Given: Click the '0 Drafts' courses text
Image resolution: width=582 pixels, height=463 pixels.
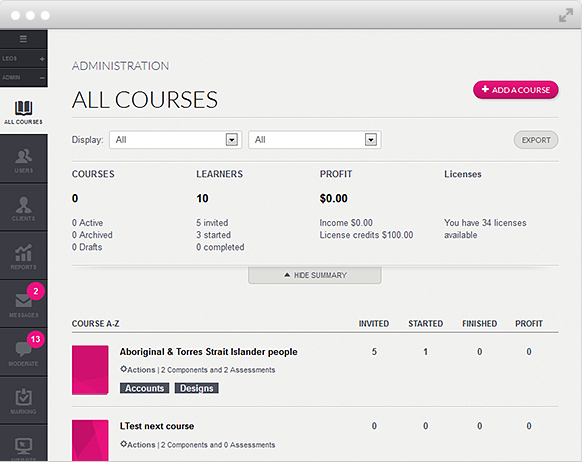Looking at the screenshot, I should click(x=87, y=247).
